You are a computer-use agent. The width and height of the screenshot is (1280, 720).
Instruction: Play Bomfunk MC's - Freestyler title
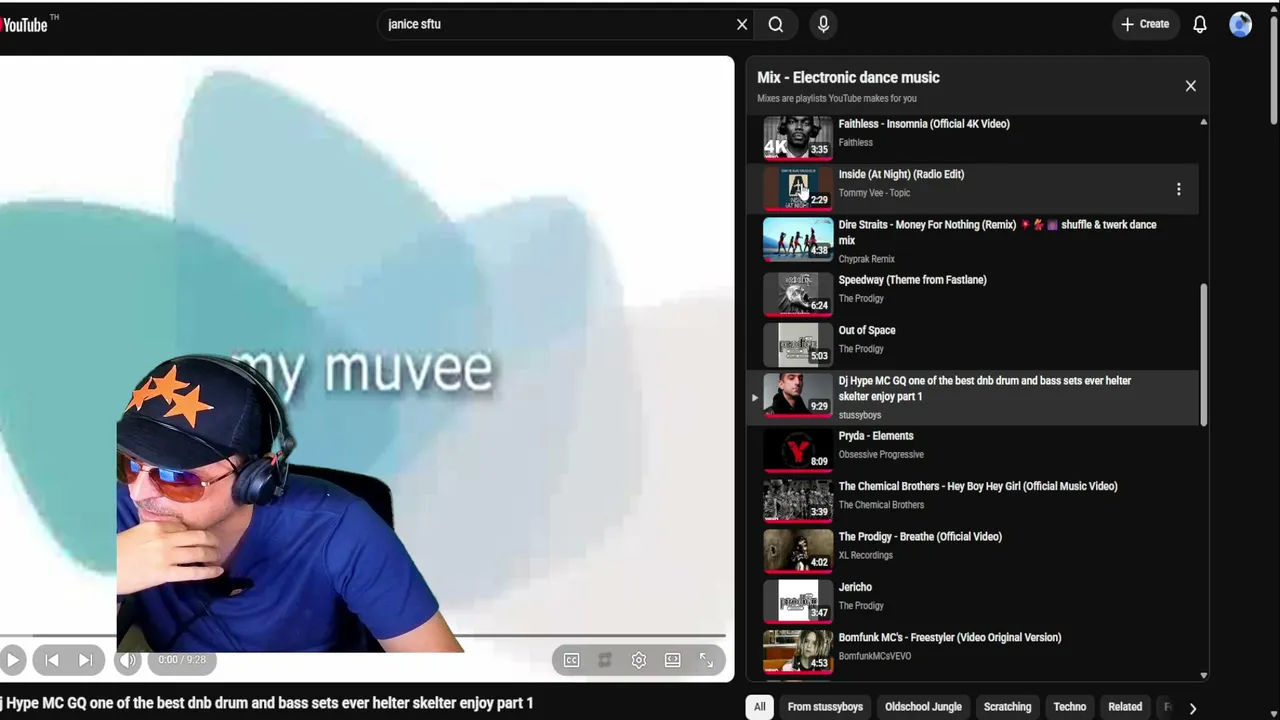click(950, 637)
